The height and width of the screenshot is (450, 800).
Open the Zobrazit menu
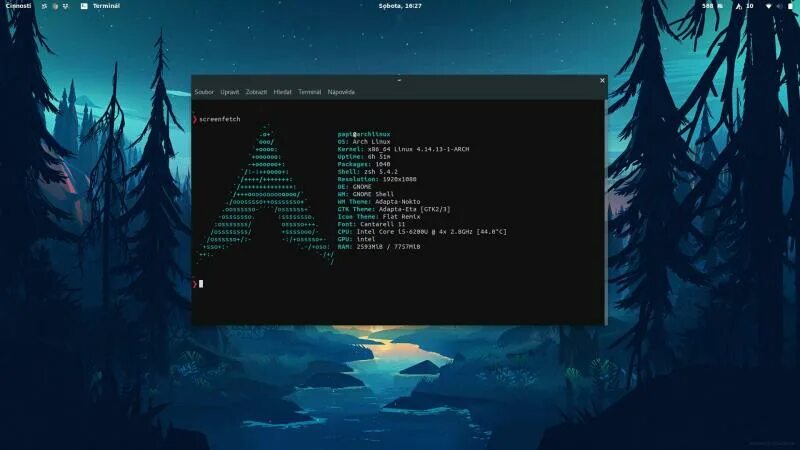pyautogui.click(x=256, y=92)
